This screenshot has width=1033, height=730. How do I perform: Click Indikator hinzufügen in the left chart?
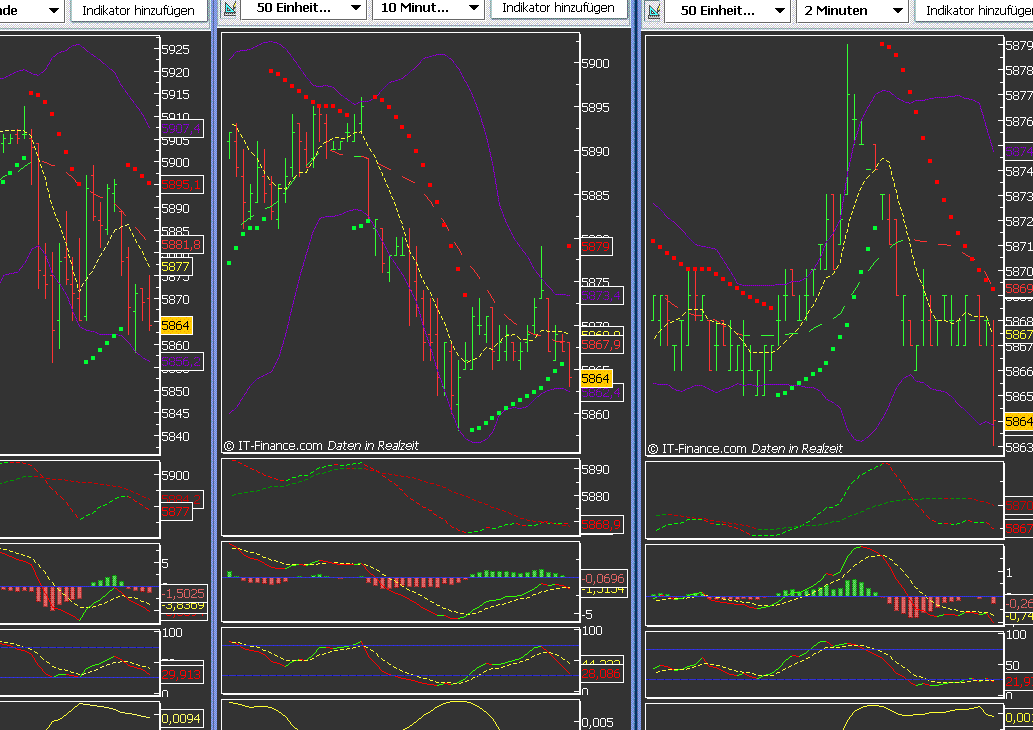click(x=138, y=11)
